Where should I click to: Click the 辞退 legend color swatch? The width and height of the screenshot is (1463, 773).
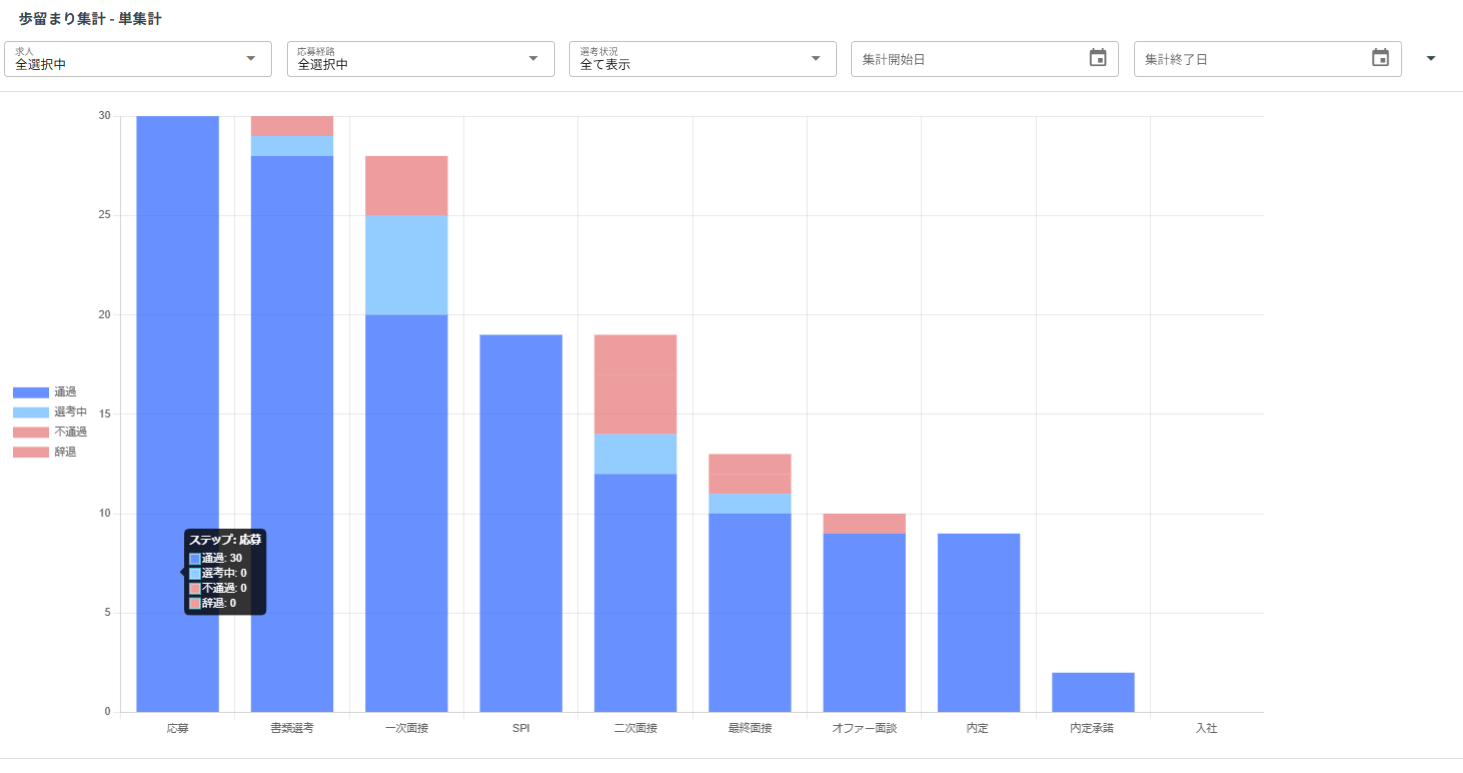(31, 452)
